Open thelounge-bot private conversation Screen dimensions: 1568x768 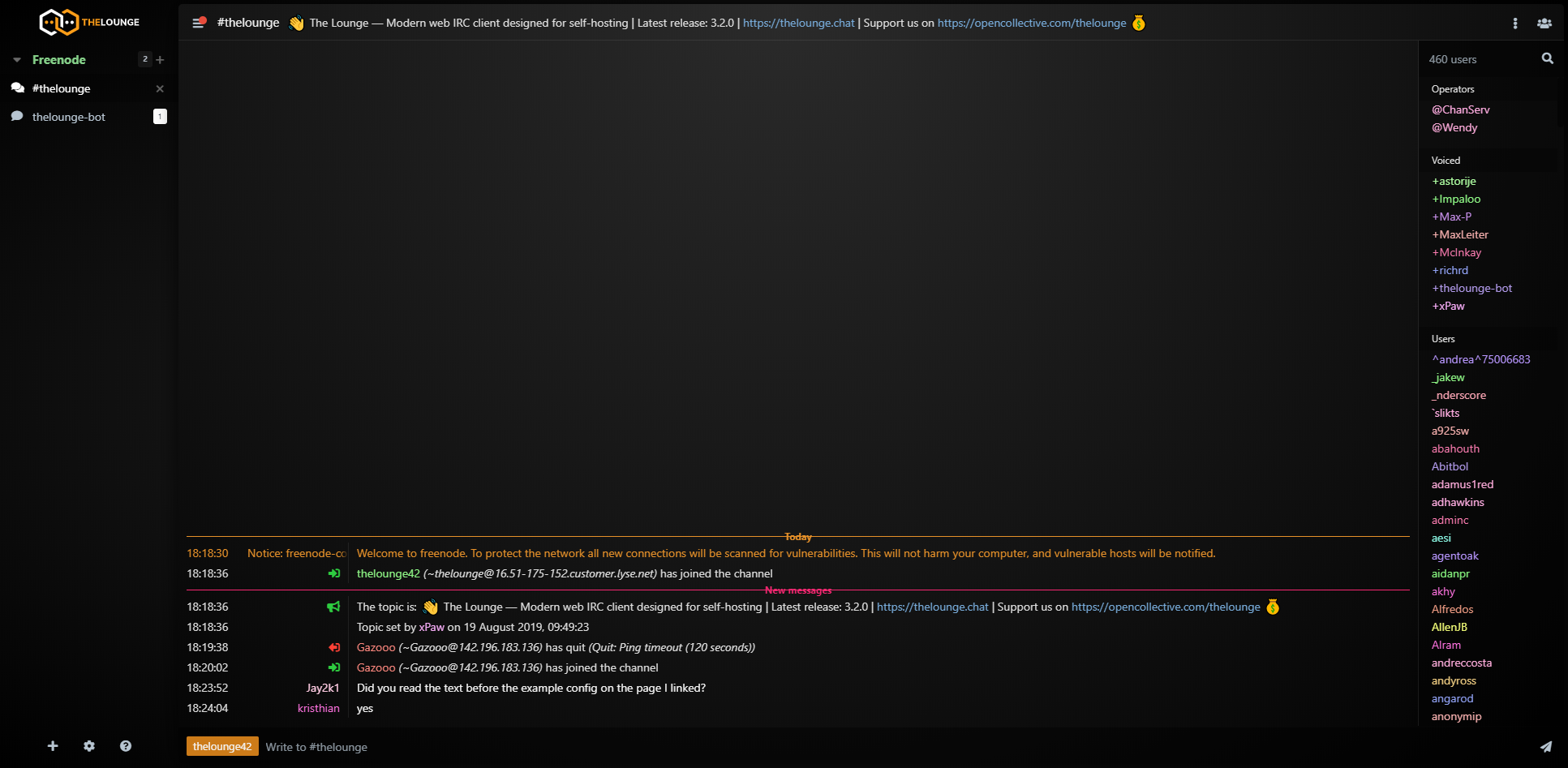[69, 117]
